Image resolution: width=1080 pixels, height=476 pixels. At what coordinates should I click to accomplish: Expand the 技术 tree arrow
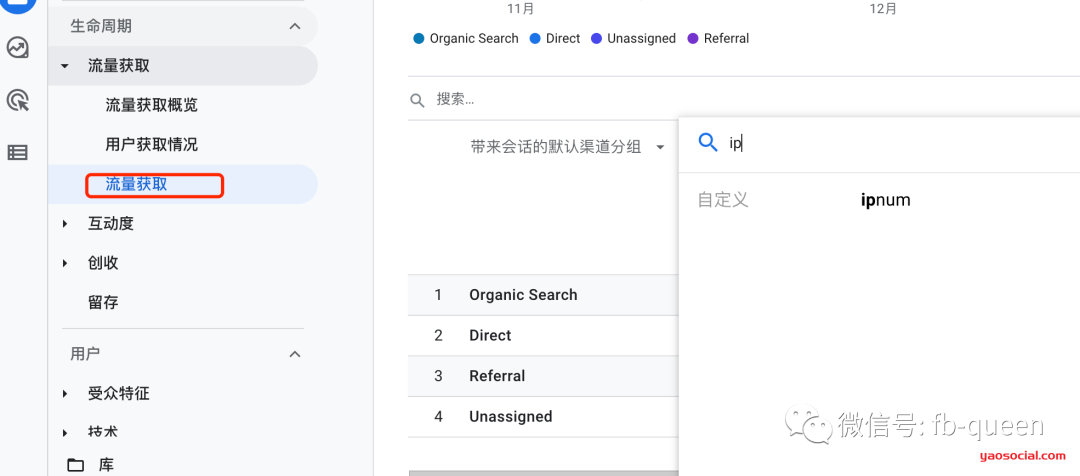65,433
